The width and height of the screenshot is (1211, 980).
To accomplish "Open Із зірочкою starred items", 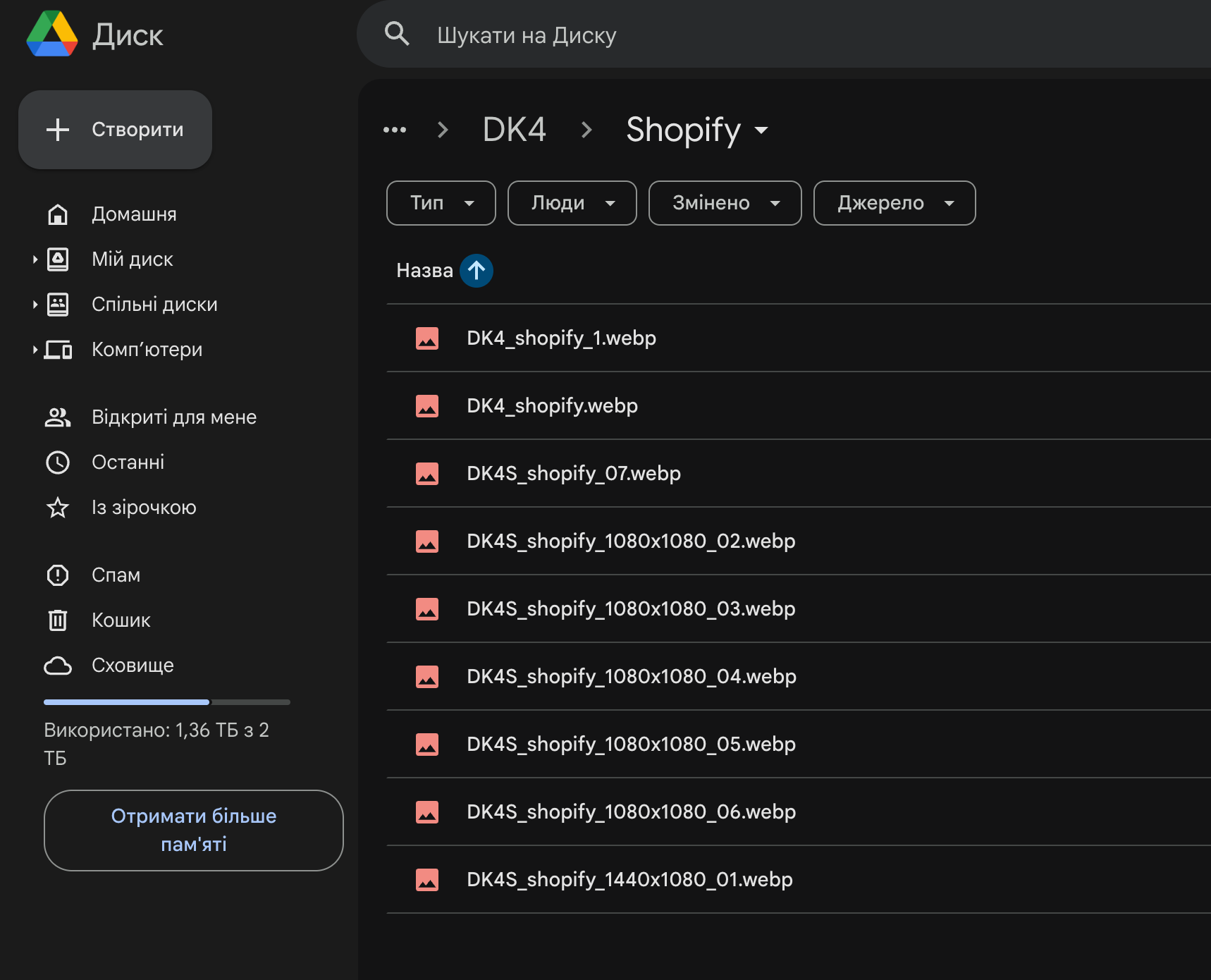I will tap(58, 507).
